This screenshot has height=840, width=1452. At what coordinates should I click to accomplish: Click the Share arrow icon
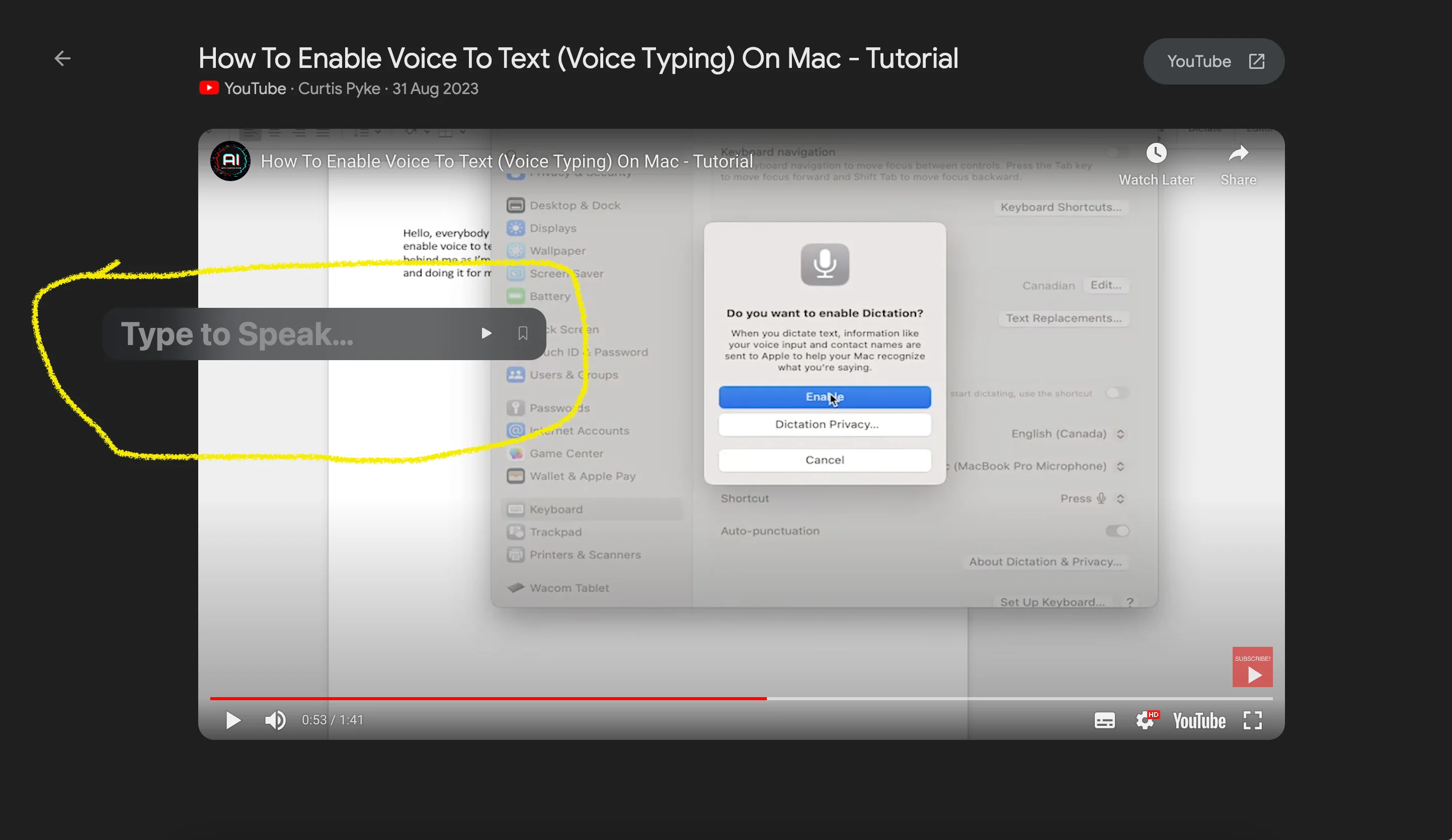pyautogui.click(x=1238, y=154)
